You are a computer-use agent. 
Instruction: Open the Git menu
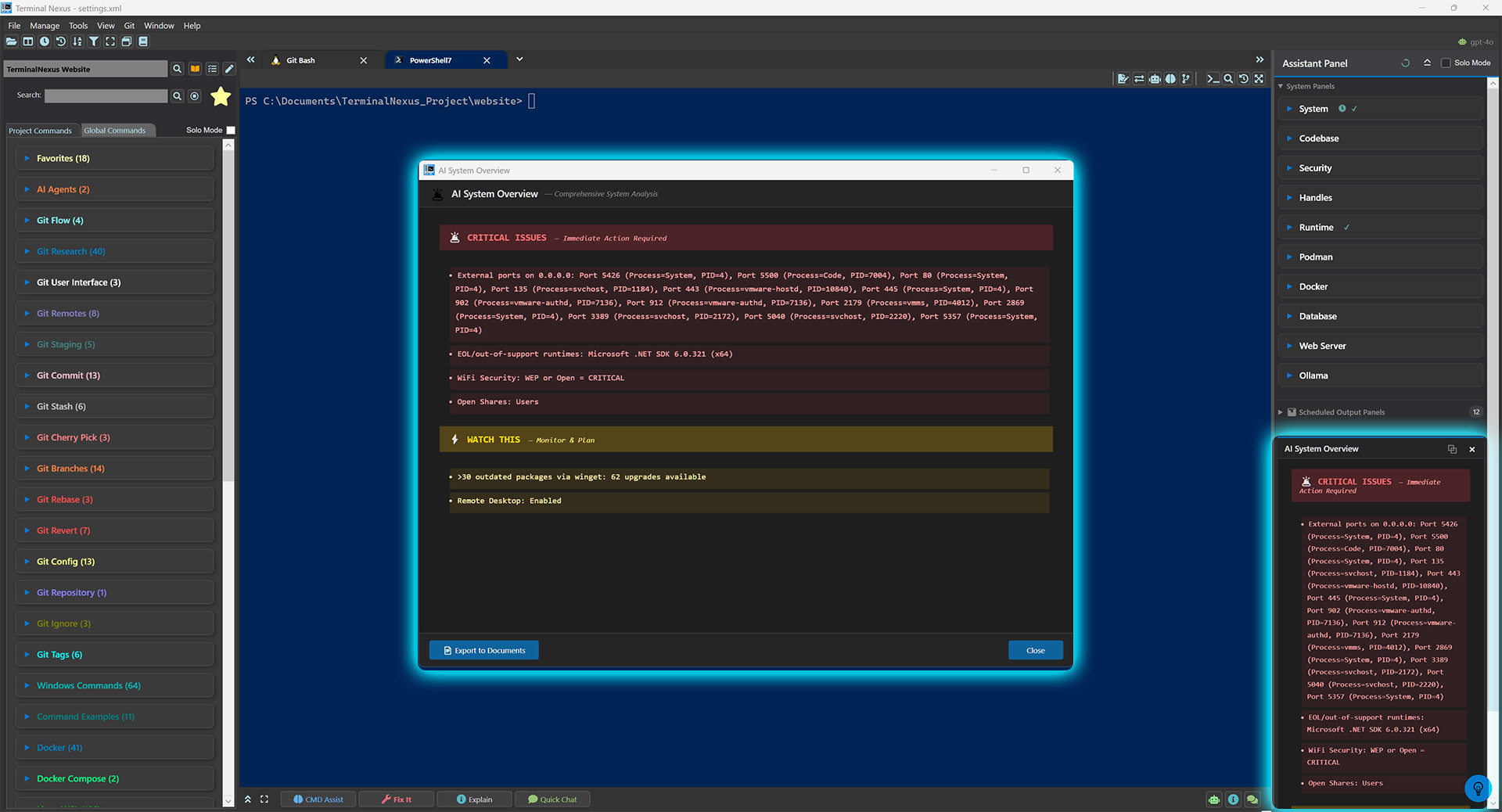(x=129, y=25)
